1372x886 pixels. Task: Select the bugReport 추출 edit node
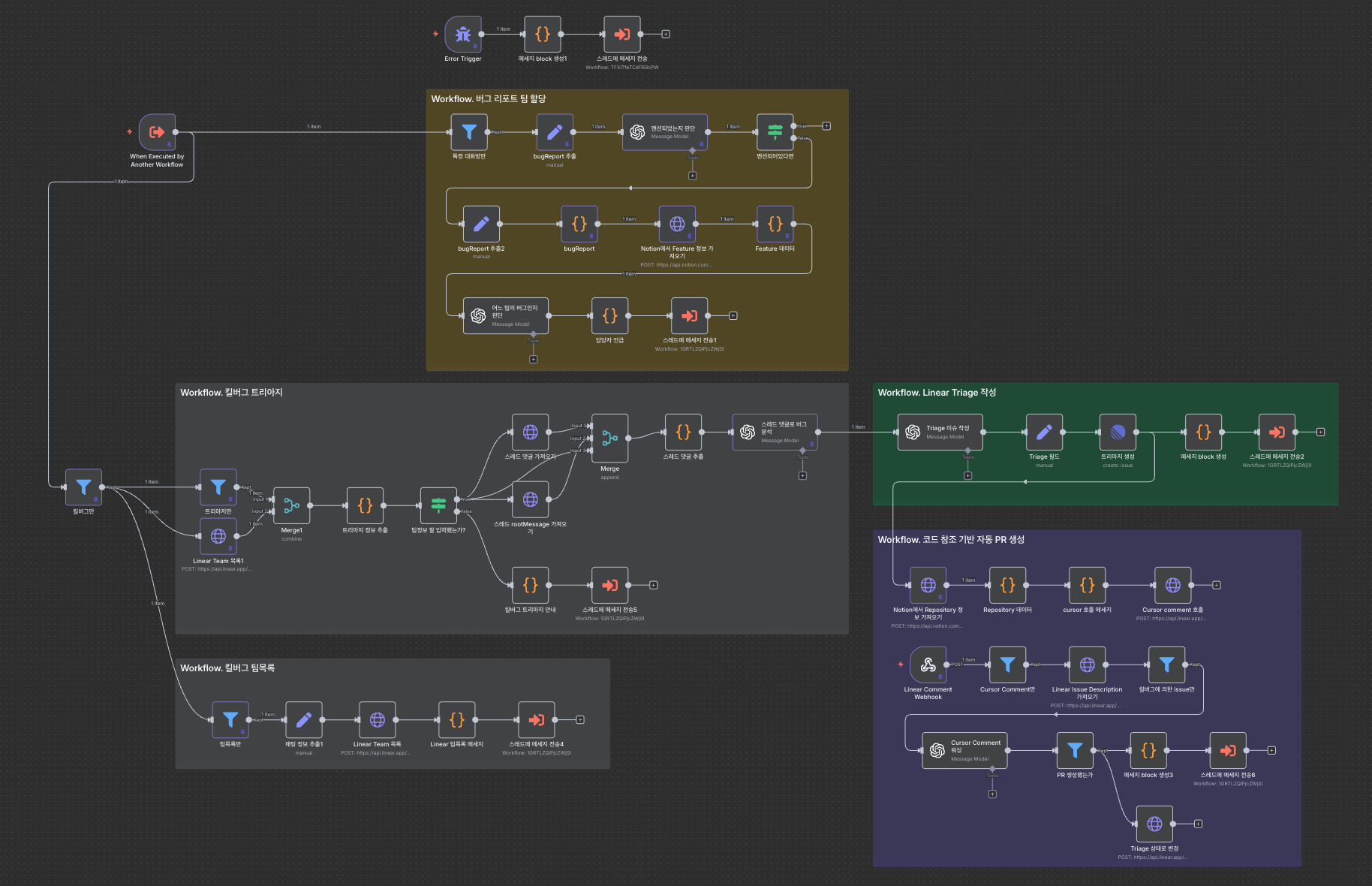555,132
